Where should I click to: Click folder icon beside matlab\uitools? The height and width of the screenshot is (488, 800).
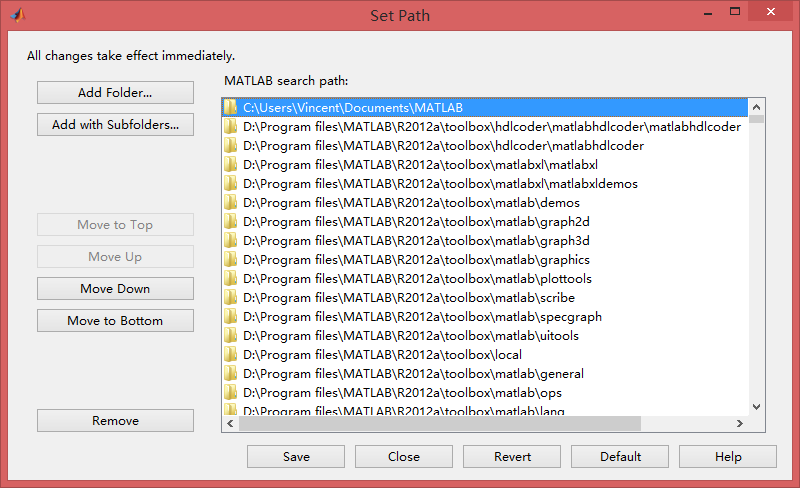tap(231, 335)
